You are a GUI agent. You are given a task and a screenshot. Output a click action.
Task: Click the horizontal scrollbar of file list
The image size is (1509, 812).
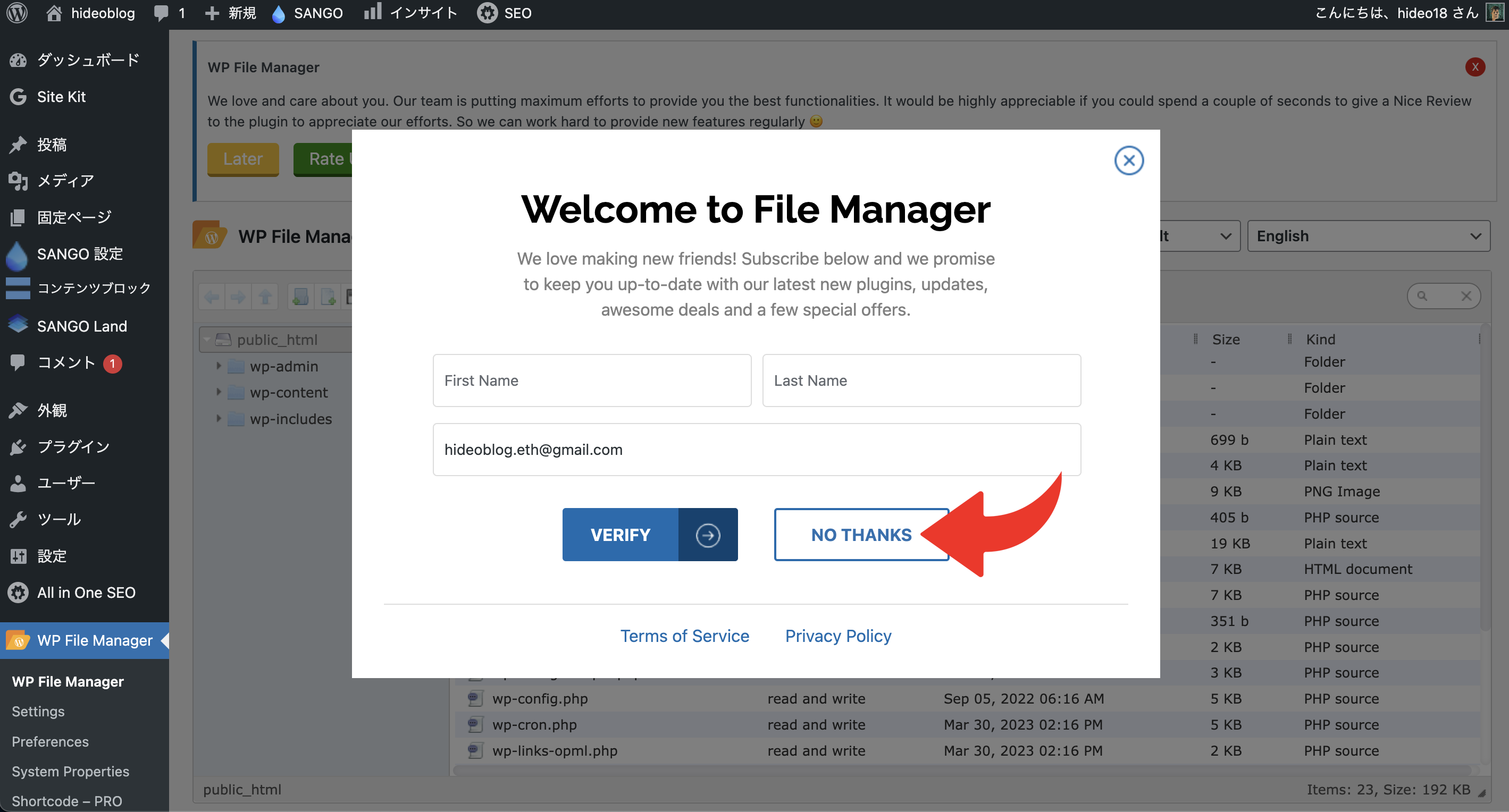point(963,770)
